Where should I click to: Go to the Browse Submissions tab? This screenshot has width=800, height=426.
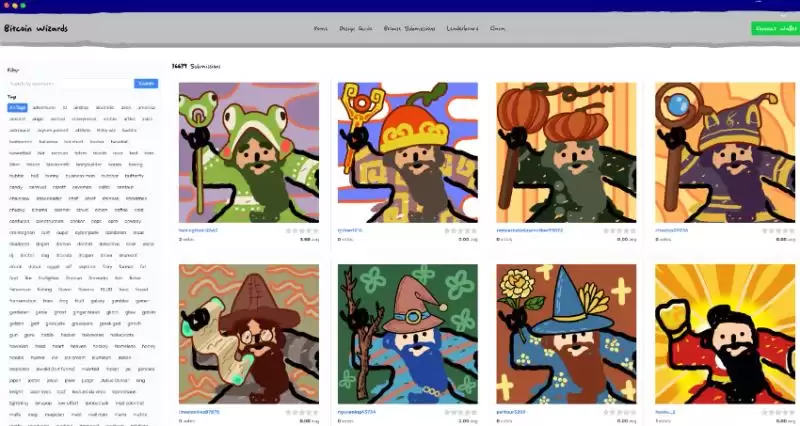click(x=409, y=29)
